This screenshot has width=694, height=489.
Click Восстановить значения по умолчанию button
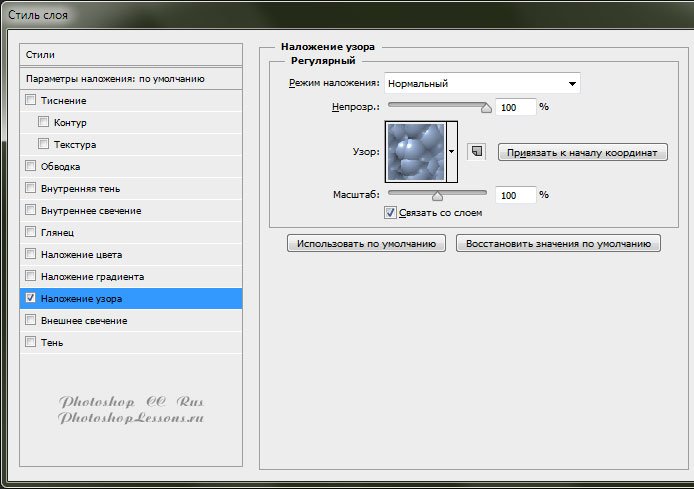click(x=558, y=243)
